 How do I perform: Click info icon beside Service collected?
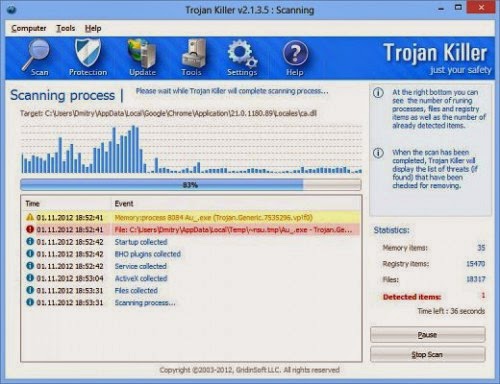click(x=30, y=266)
